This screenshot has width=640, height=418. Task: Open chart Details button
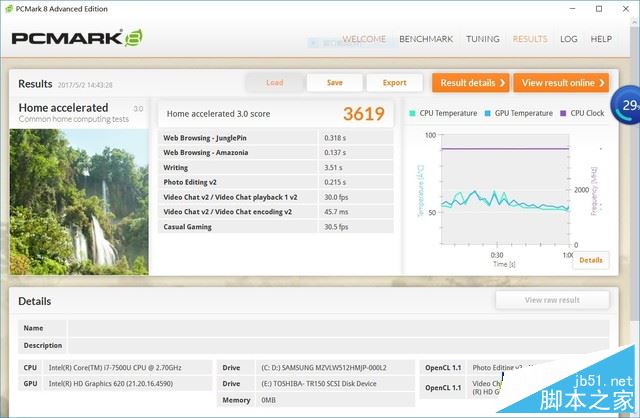591,260
